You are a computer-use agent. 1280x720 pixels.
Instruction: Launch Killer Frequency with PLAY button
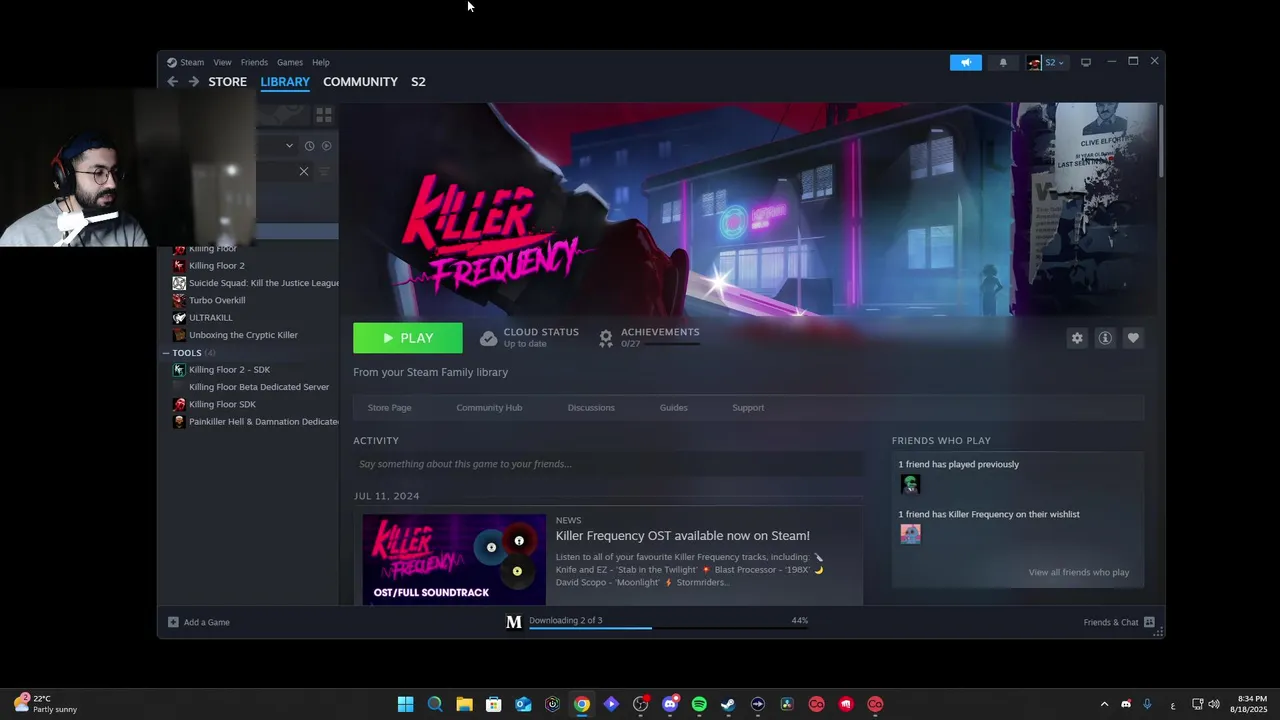click(x=408, y=338)
